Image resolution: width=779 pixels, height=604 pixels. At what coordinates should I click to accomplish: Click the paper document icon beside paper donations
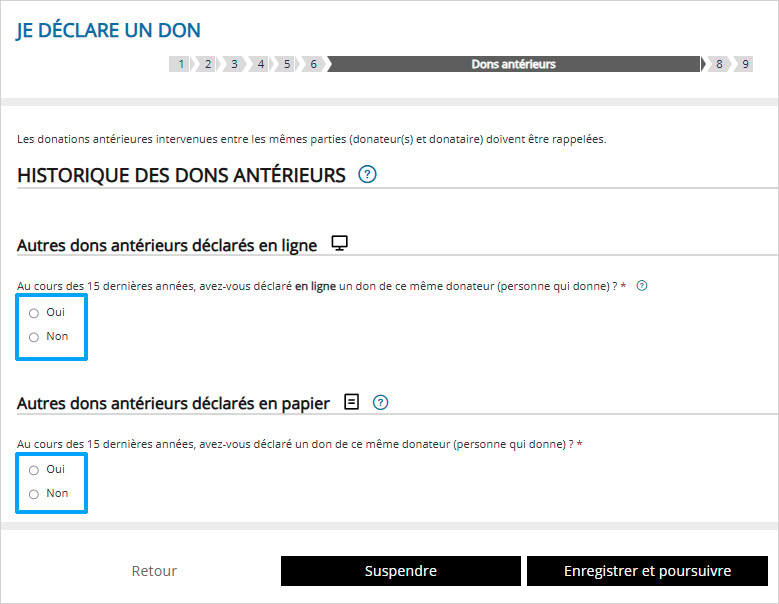(x=351, y=402)
